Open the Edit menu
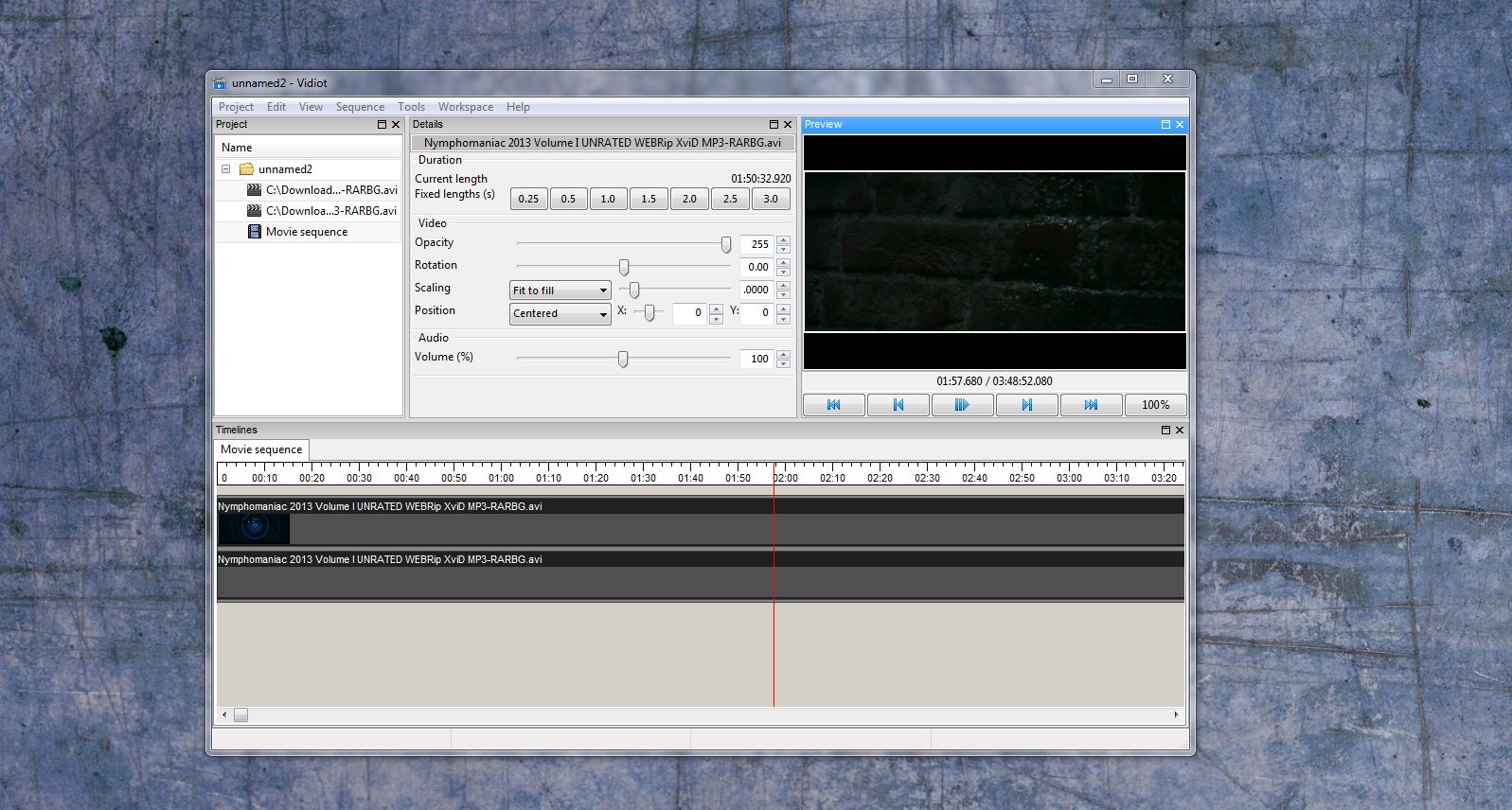 point(276,107)
